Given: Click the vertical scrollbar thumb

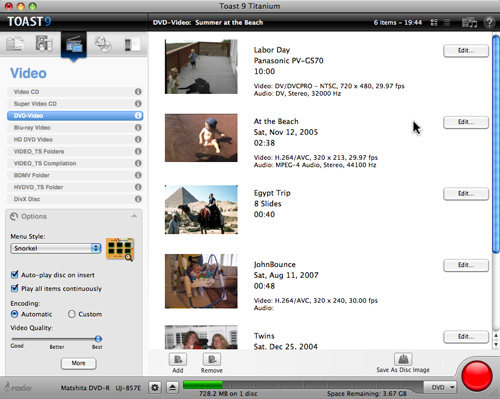Looking at the screenshot, I should click(496, 144).
